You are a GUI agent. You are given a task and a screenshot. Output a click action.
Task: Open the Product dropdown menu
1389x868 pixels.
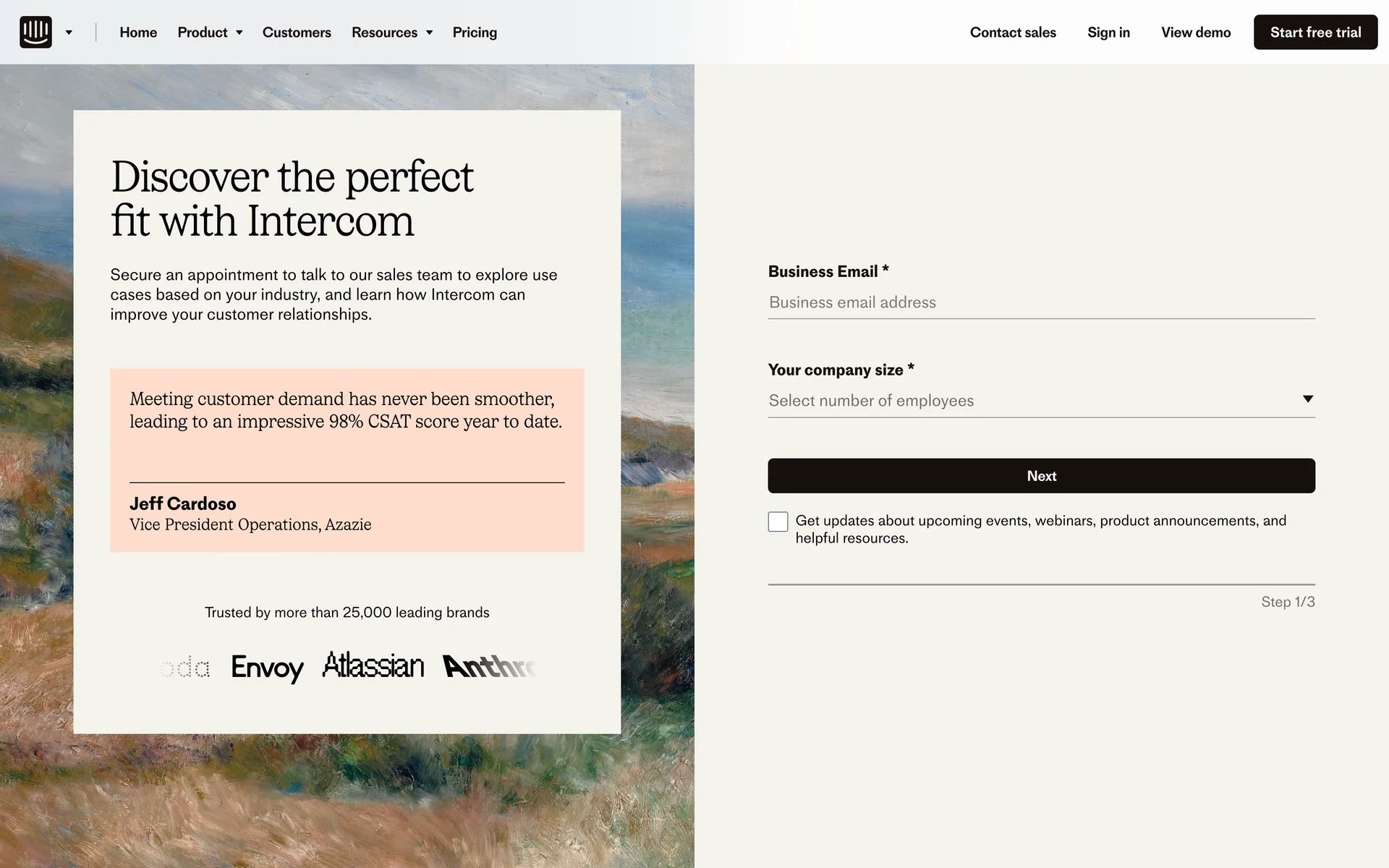click(210, 33)
